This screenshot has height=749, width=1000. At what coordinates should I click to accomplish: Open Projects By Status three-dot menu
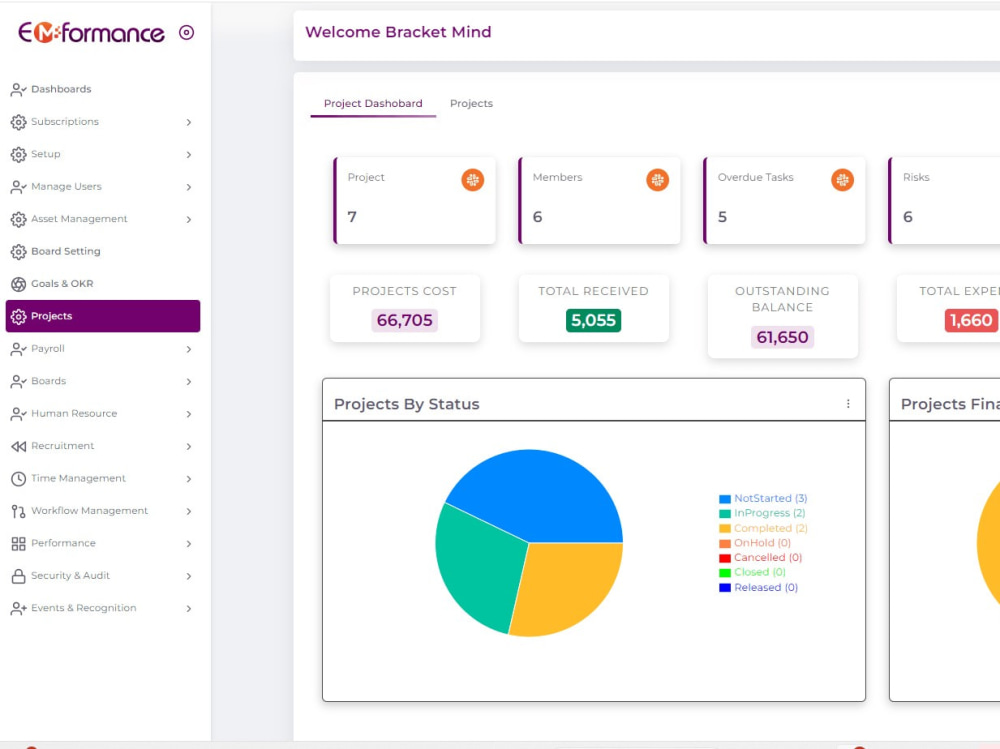(848, 404)
